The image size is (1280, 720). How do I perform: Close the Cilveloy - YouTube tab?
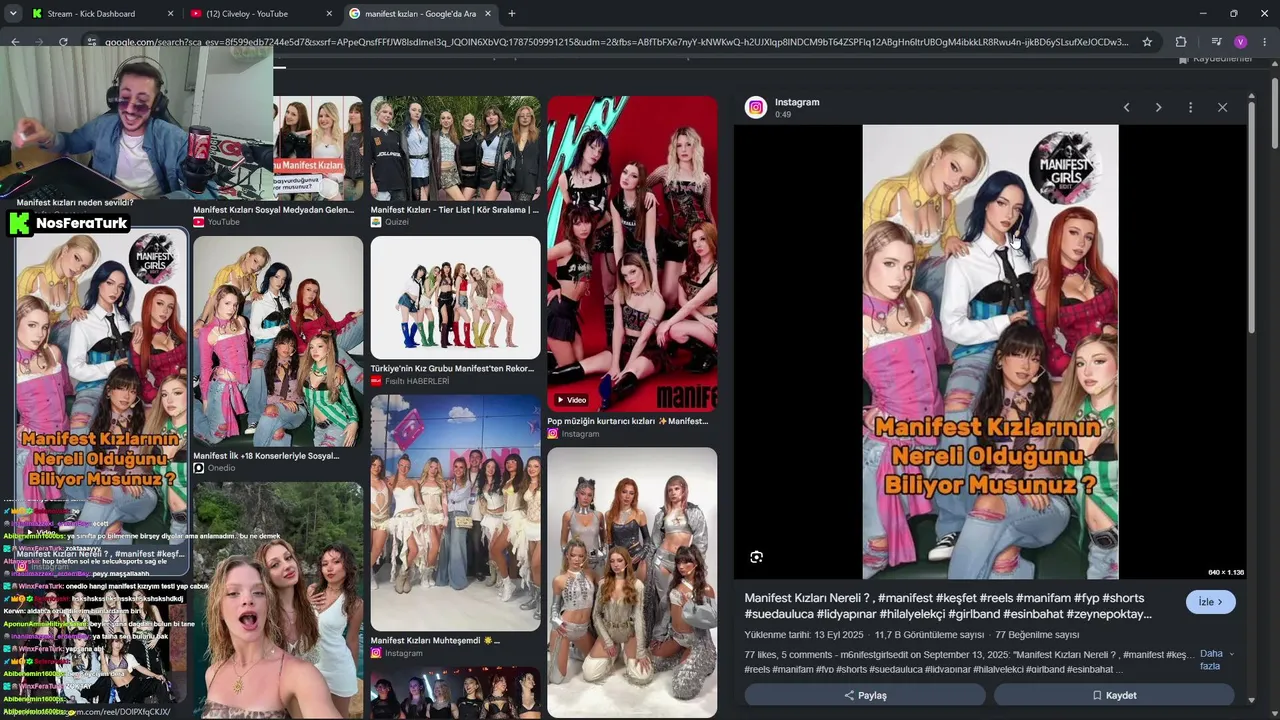(x=329, y=14)
